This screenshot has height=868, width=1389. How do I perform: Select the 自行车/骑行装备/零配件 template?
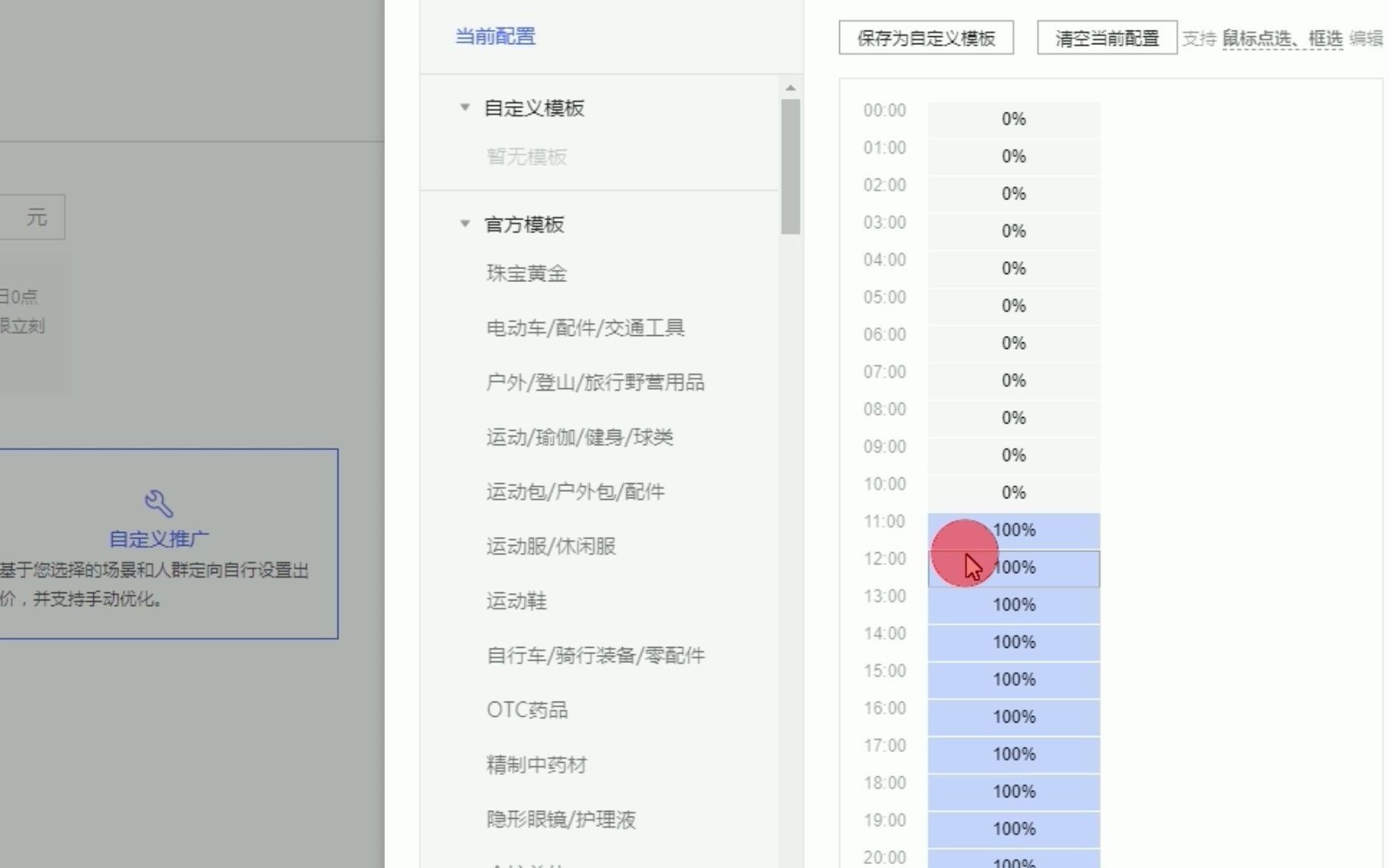596,656
